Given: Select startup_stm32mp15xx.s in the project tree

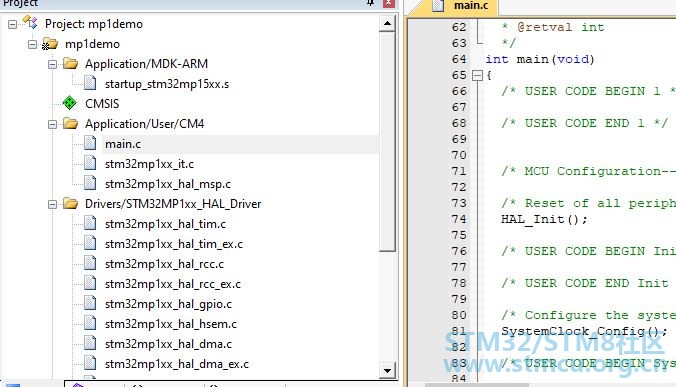Looking at the screenshot, I should click(x=167, y=84).
